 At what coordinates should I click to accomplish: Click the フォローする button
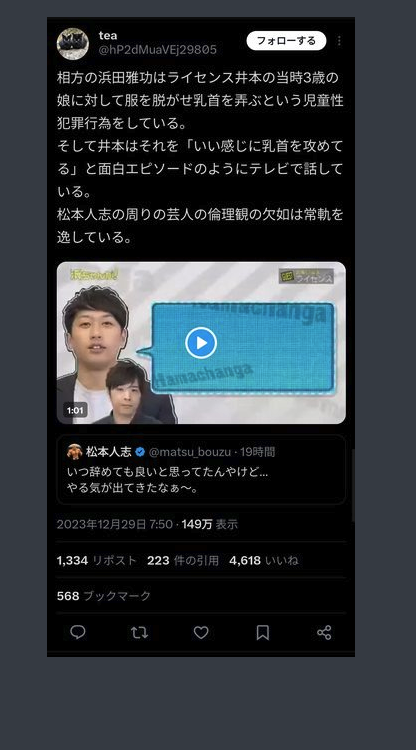click(x=286, y=41)
